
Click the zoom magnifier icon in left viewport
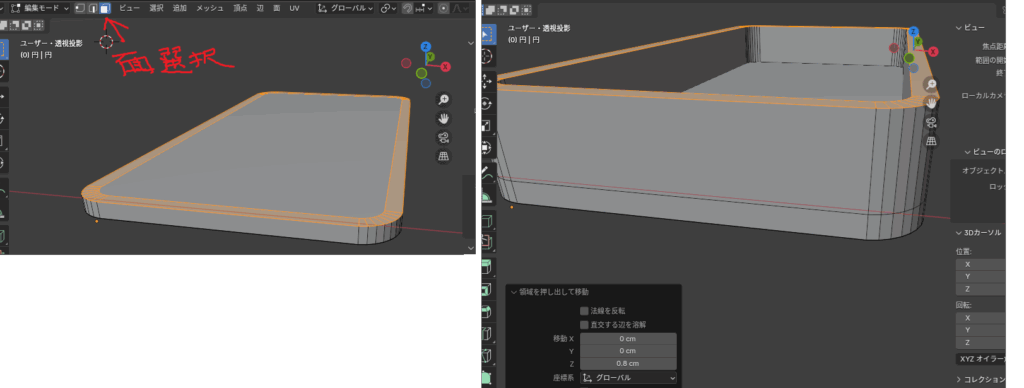coord(443,99)
